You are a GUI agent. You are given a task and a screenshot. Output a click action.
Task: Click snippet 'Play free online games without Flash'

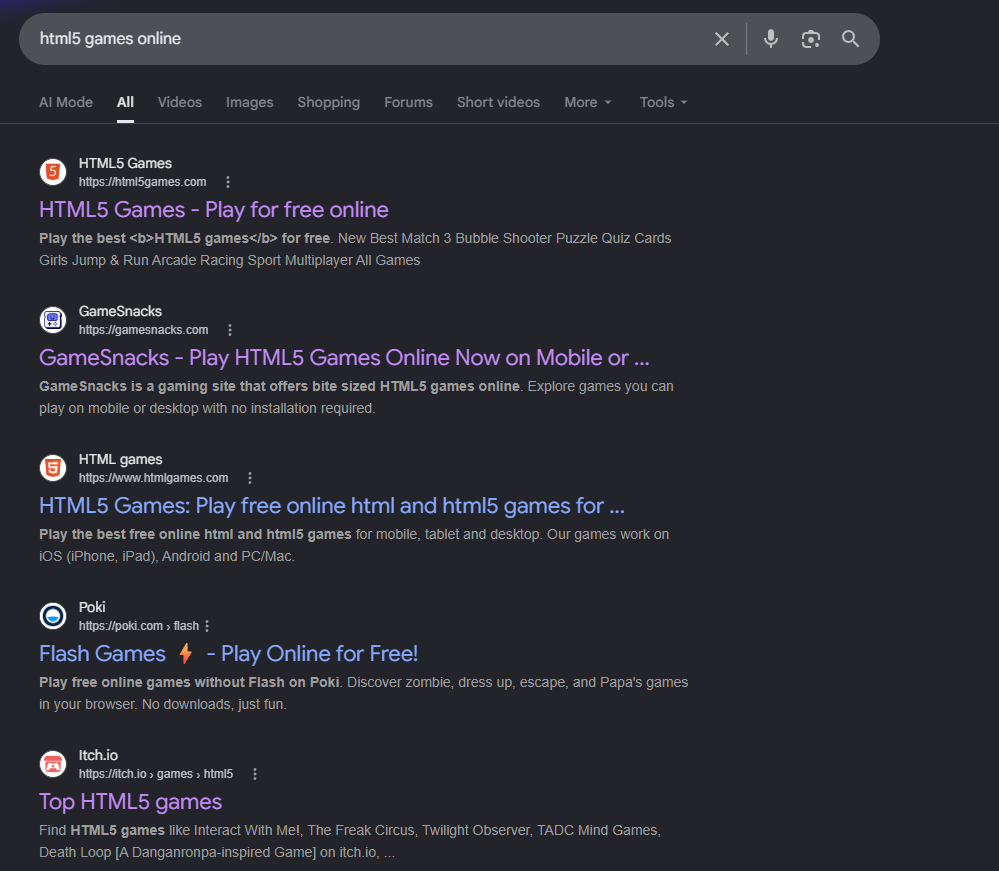(189, 682)
